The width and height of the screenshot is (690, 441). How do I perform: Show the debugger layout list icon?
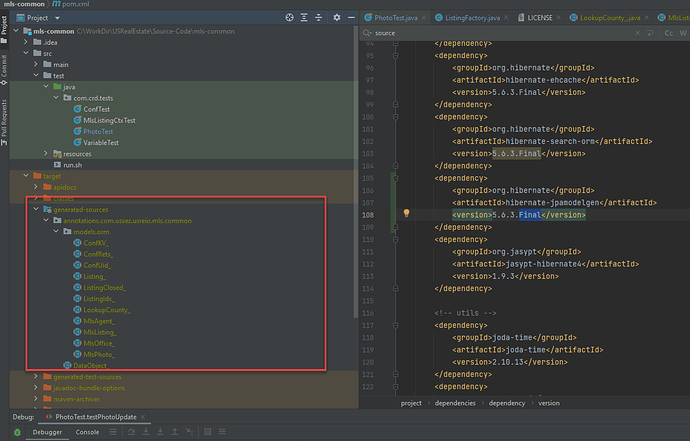coord(113,432)
